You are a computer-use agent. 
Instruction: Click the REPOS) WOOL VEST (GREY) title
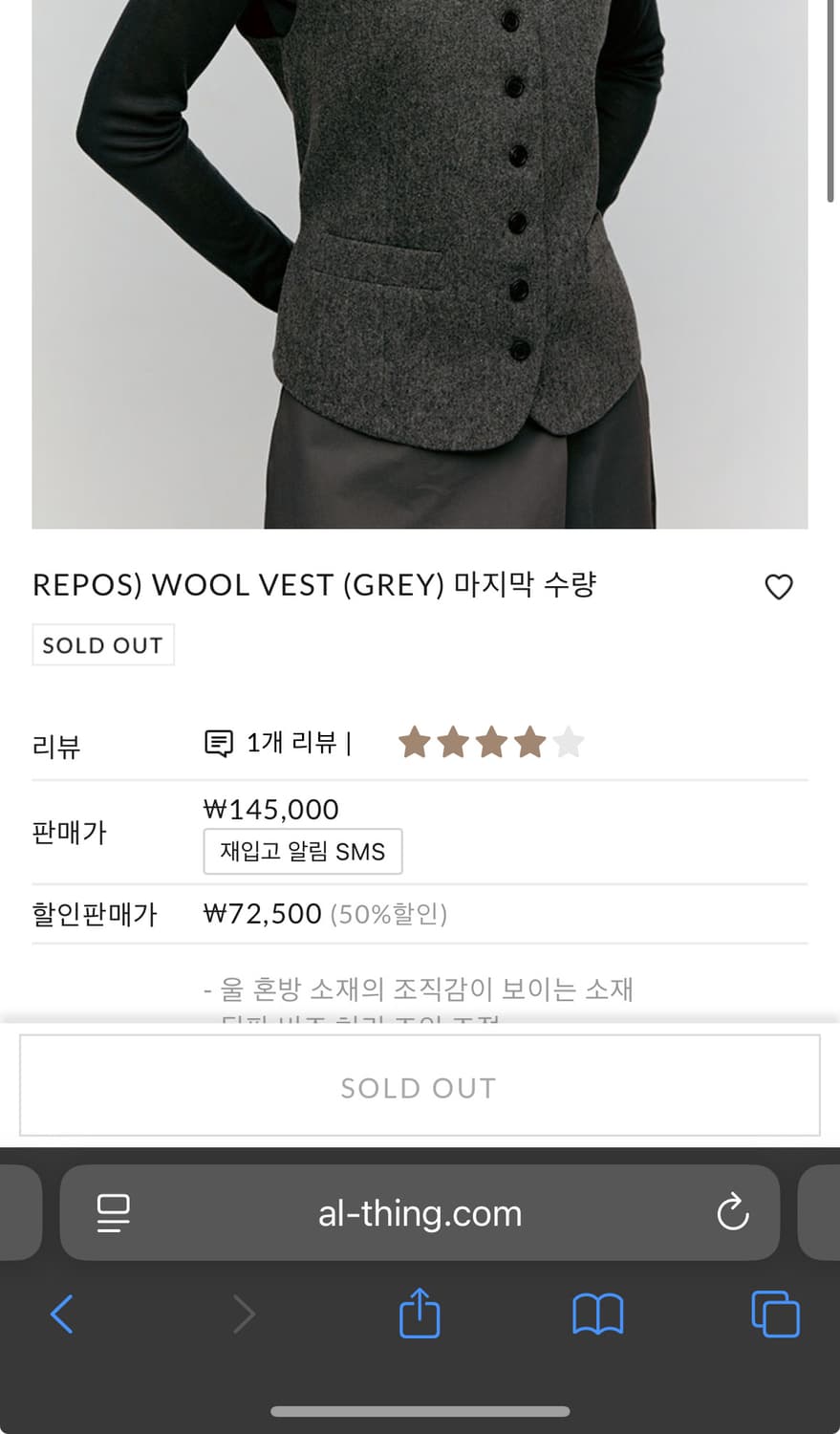pyautogui.click(x=314, y=585)
